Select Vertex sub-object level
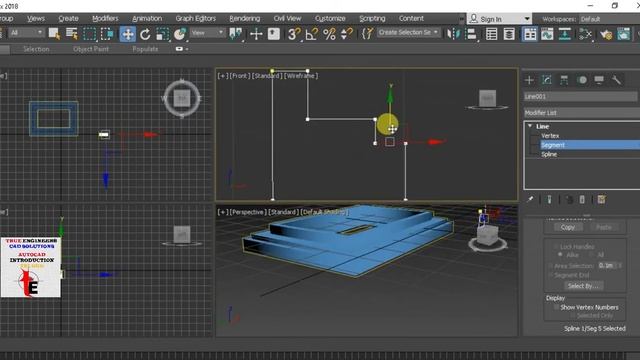The image size is (640, 360). coord(550,136)
